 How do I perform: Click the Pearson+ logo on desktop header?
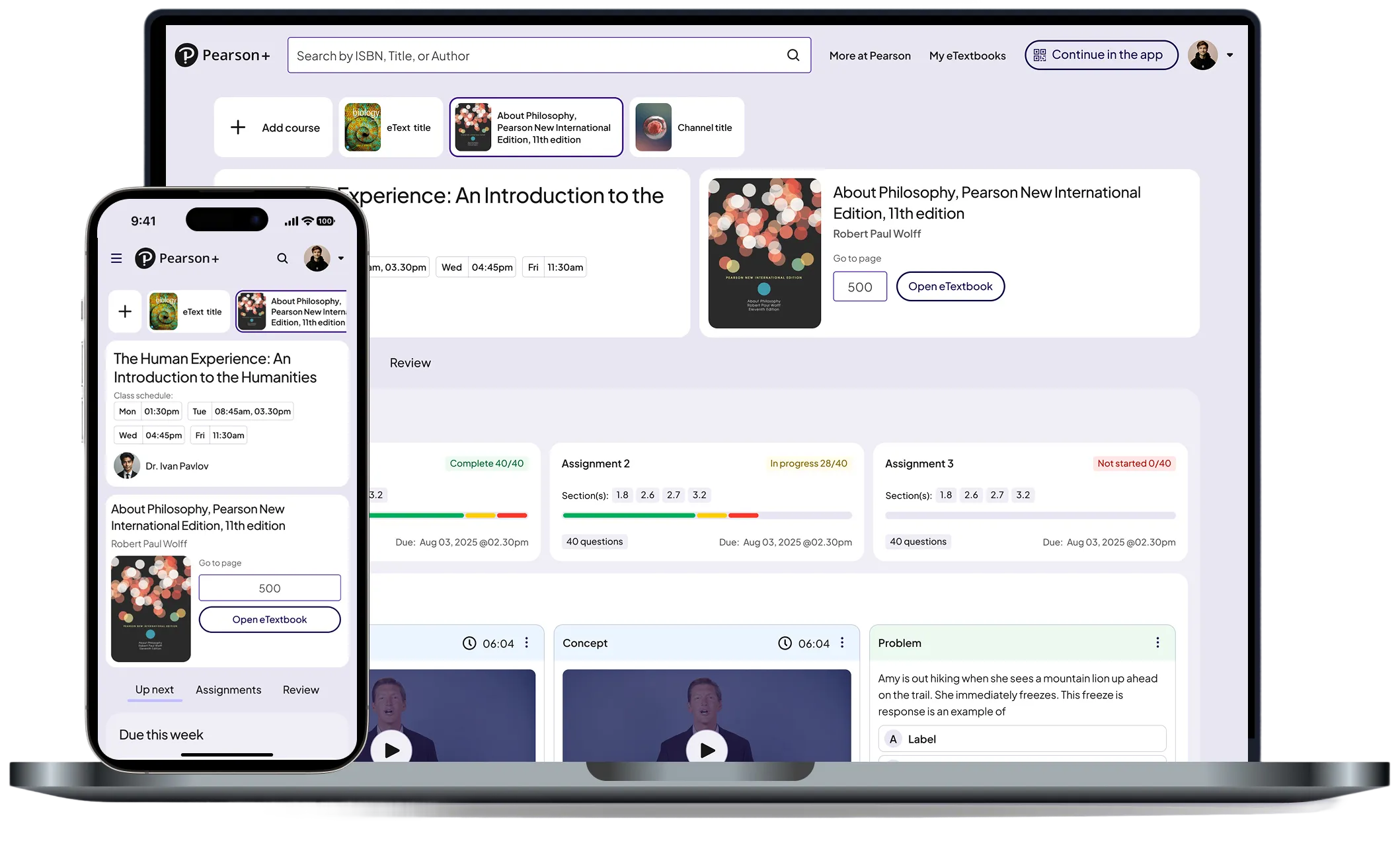click(223, 55)
